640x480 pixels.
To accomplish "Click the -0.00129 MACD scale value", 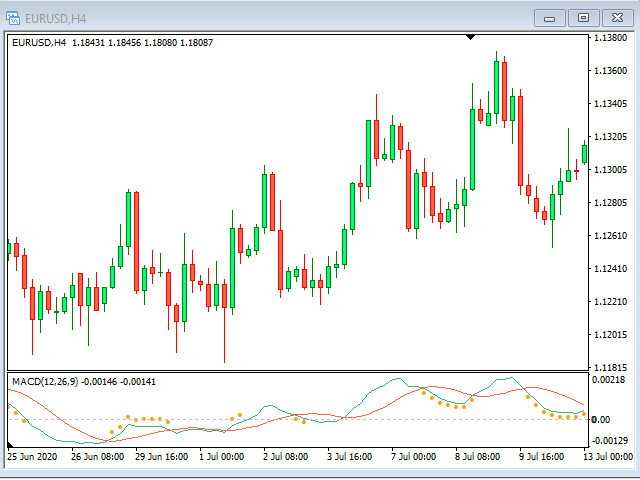I will [x=610, y=441].
